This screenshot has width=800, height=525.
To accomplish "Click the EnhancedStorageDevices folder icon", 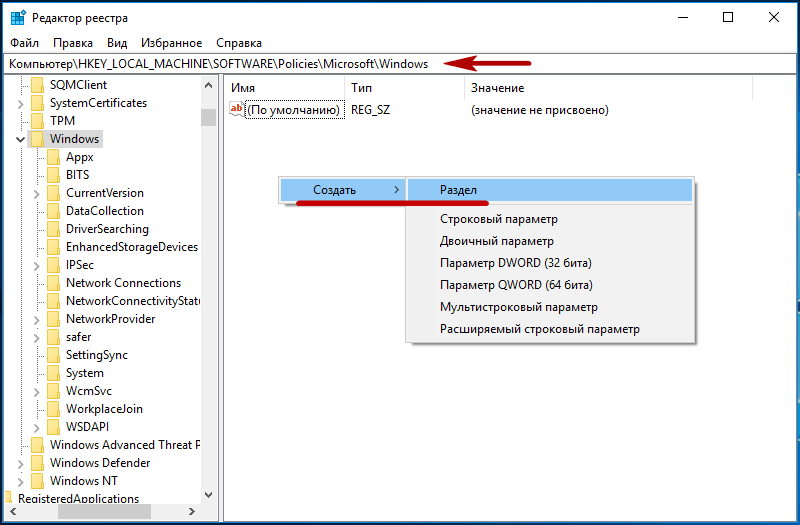I will point(54,247).
